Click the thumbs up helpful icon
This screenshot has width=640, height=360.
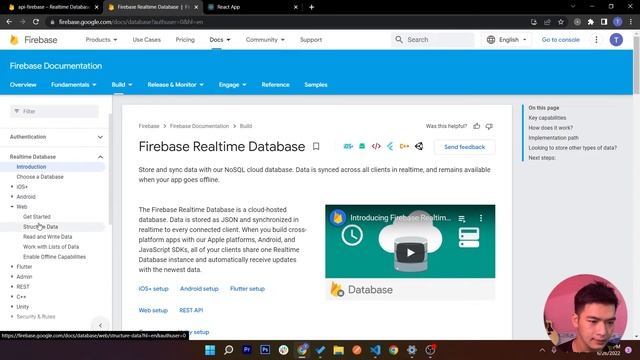(477, 126)
